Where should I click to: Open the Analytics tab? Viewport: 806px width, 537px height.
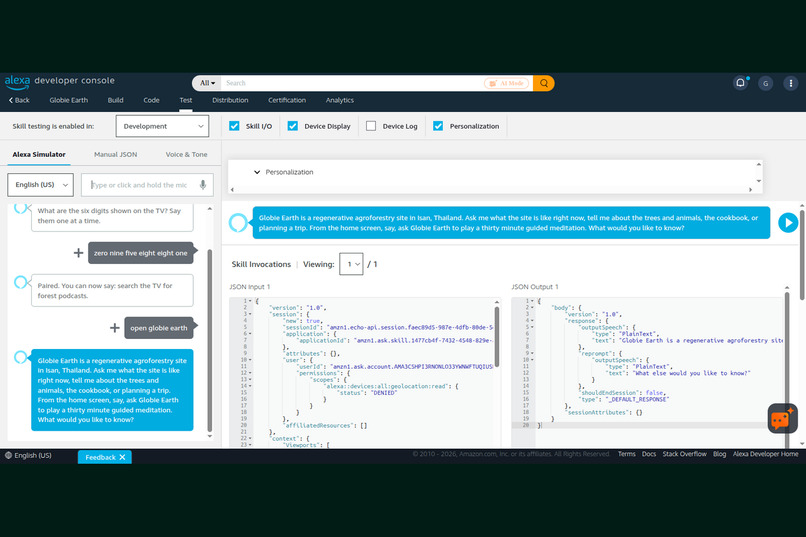point(340,100)
